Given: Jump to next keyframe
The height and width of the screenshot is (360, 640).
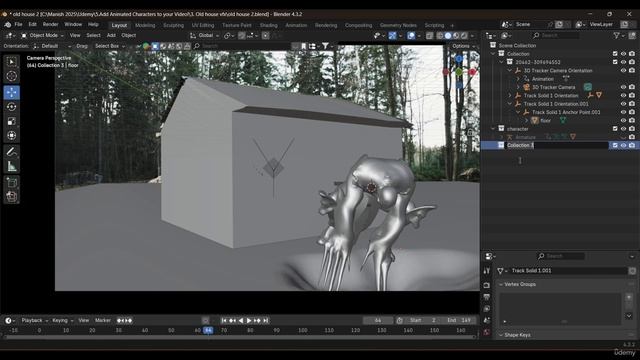Looking at the screenshot, I should pos(257,321).
